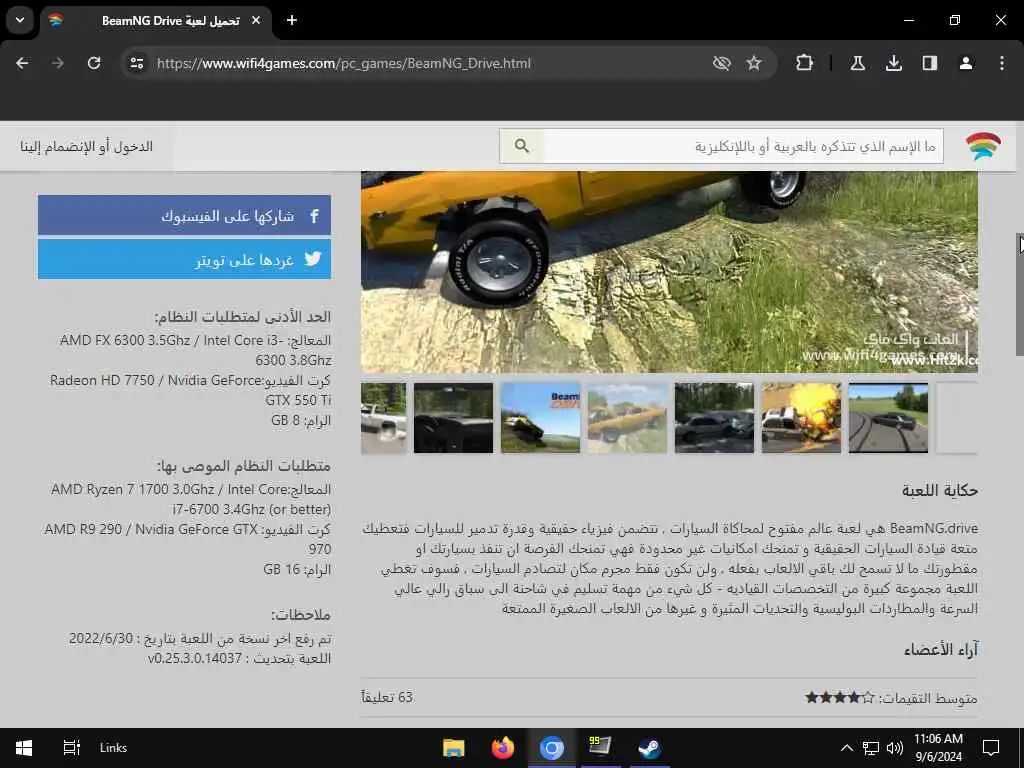Share the game on Facebook
Viewport: 1024px width, 768px height.
coord(184,215)
